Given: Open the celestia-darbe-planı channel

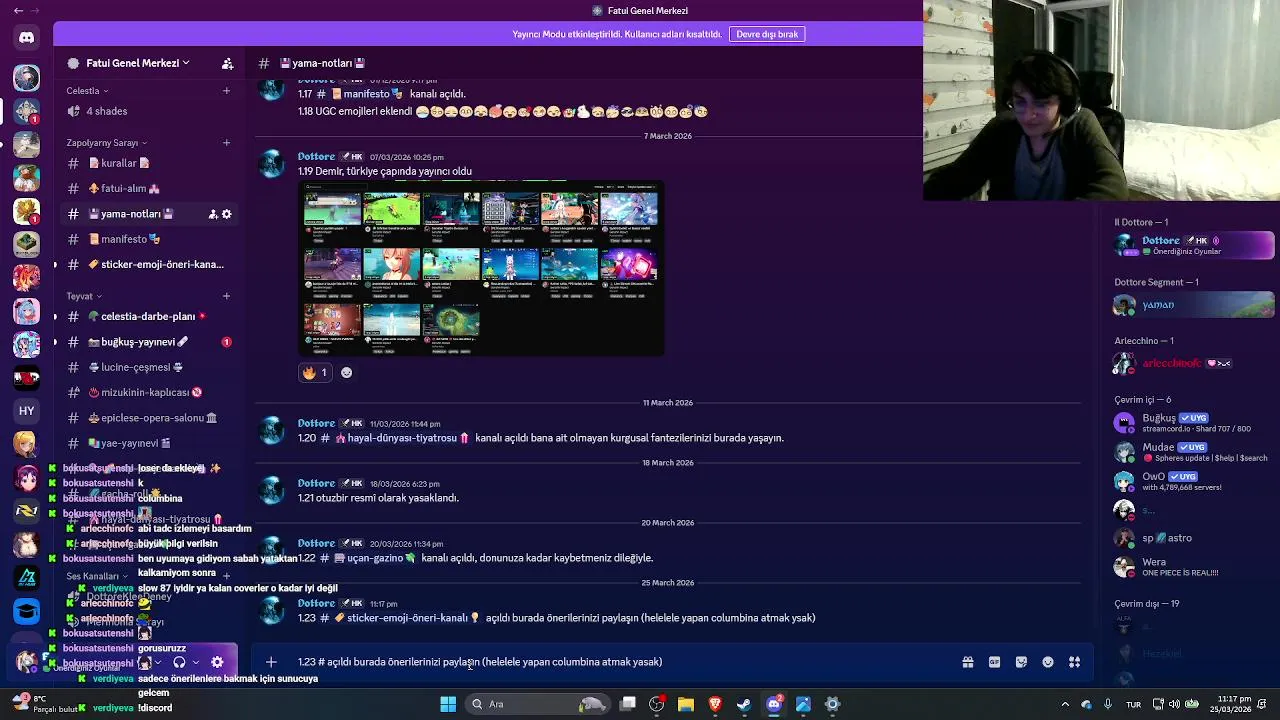Looking at the screenshot, I should 147,316.
